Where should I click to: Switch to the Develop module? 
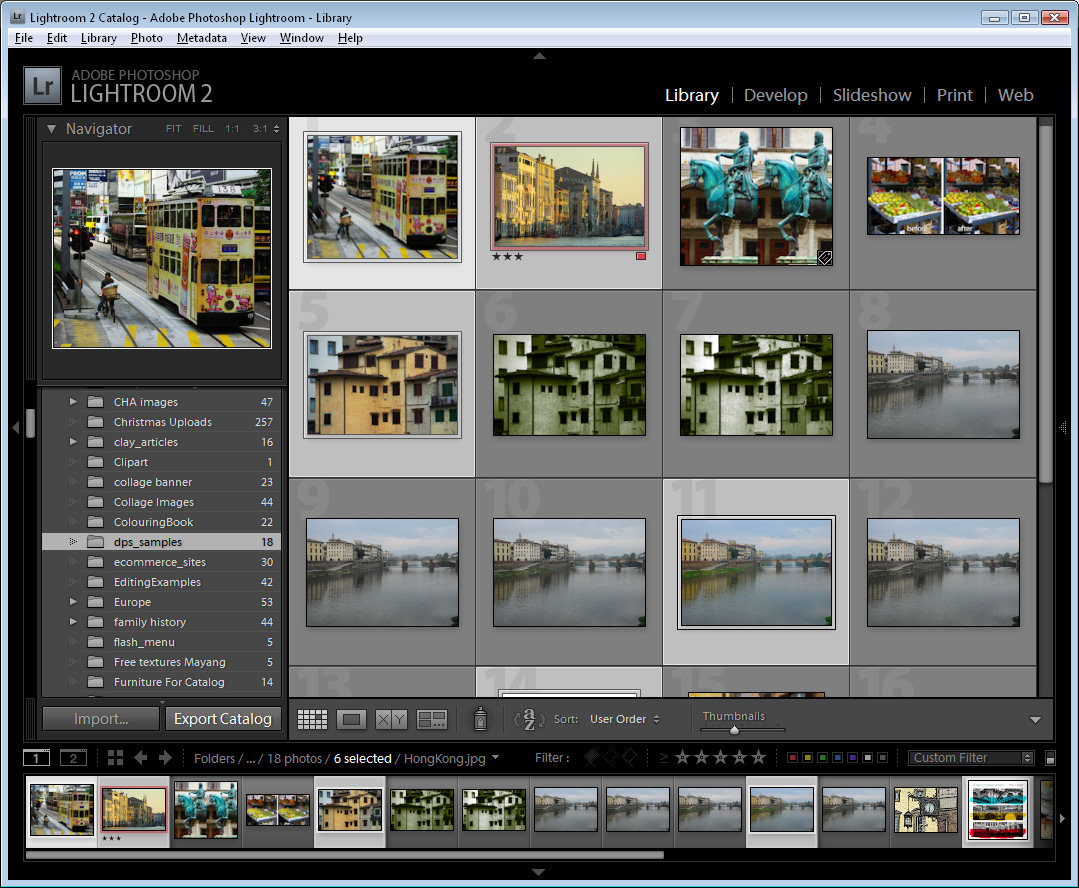point(776,95)
